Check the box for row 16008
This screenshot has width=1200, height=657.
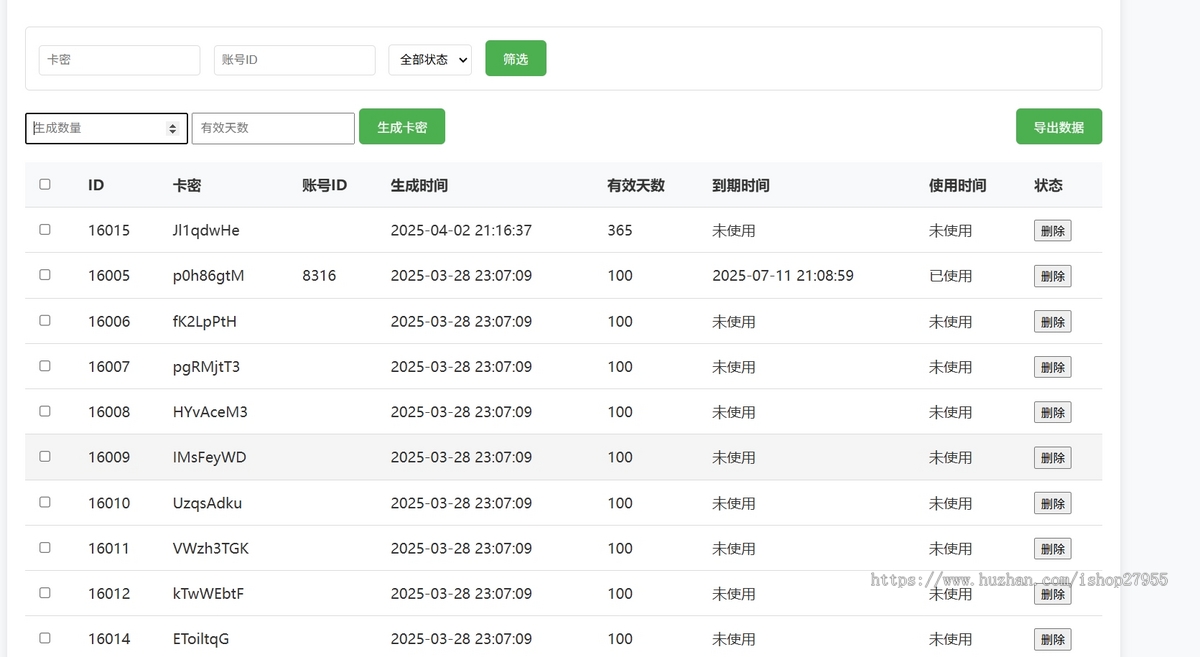click(45, 411)
